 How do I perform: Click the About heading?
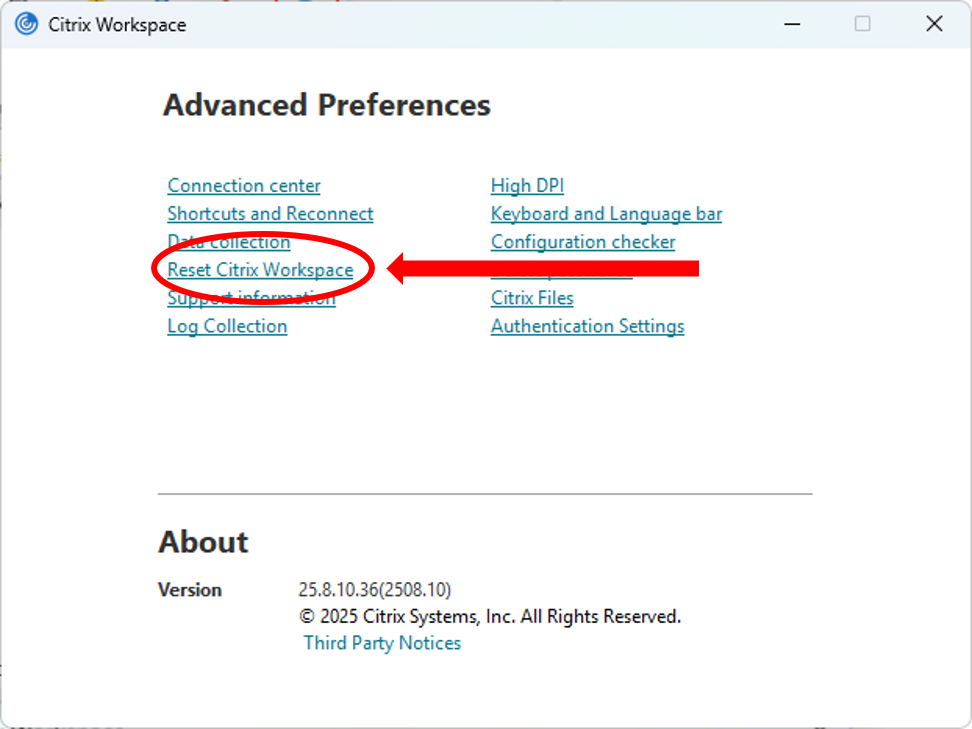point(203,542)
